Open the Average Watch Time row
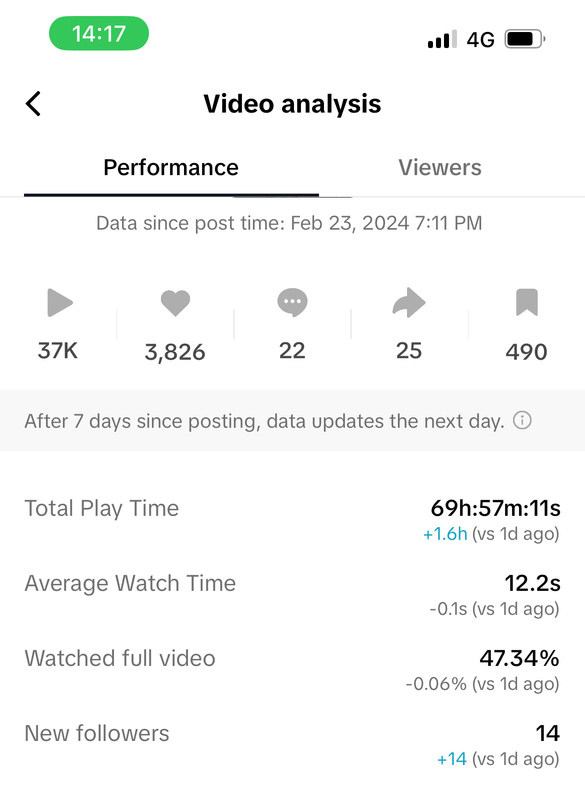The width and height of the screenshot is (585, 801). pos(292,594)
